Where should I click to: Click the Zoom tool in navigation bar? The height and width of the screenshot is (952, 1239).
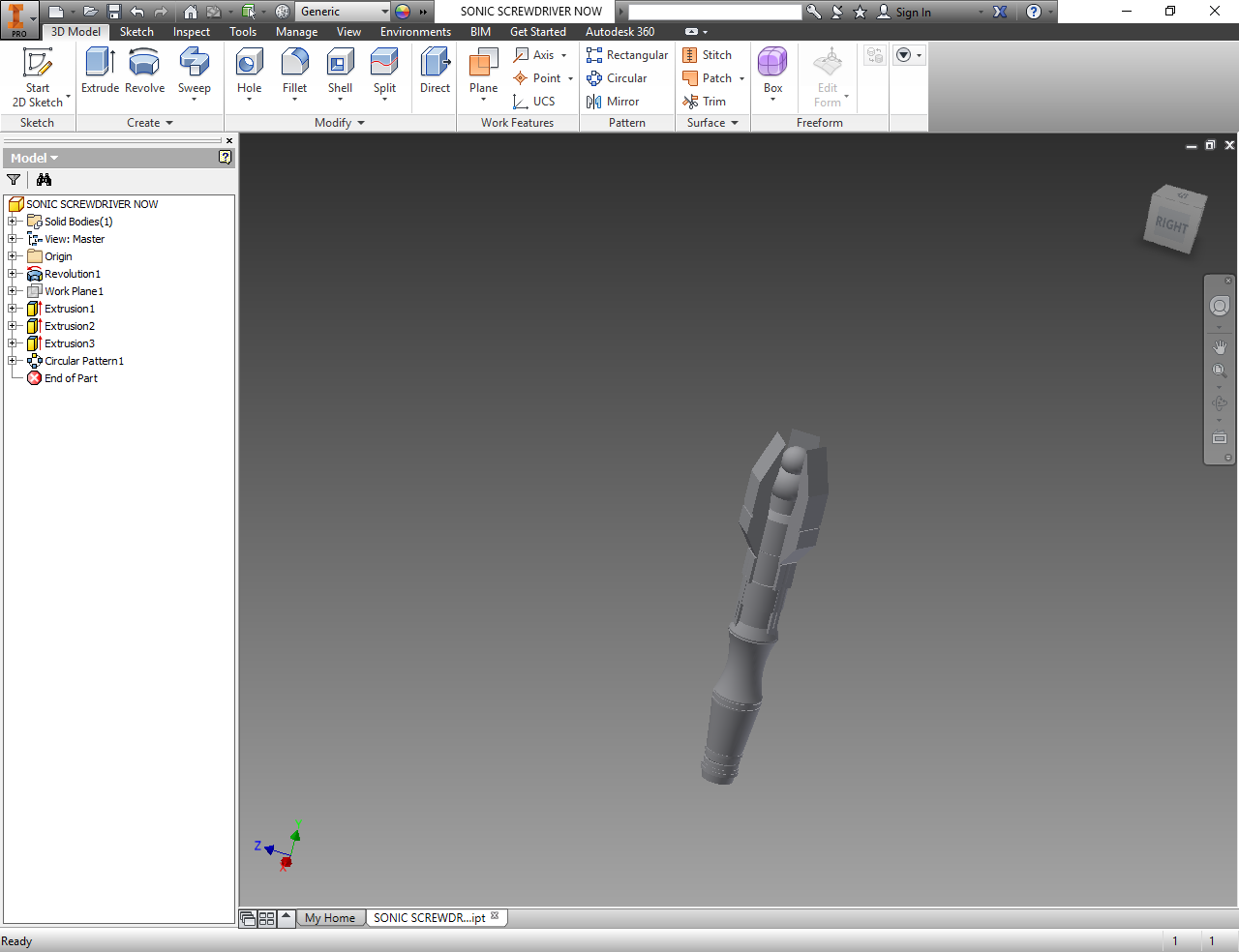coord(1220,371)
